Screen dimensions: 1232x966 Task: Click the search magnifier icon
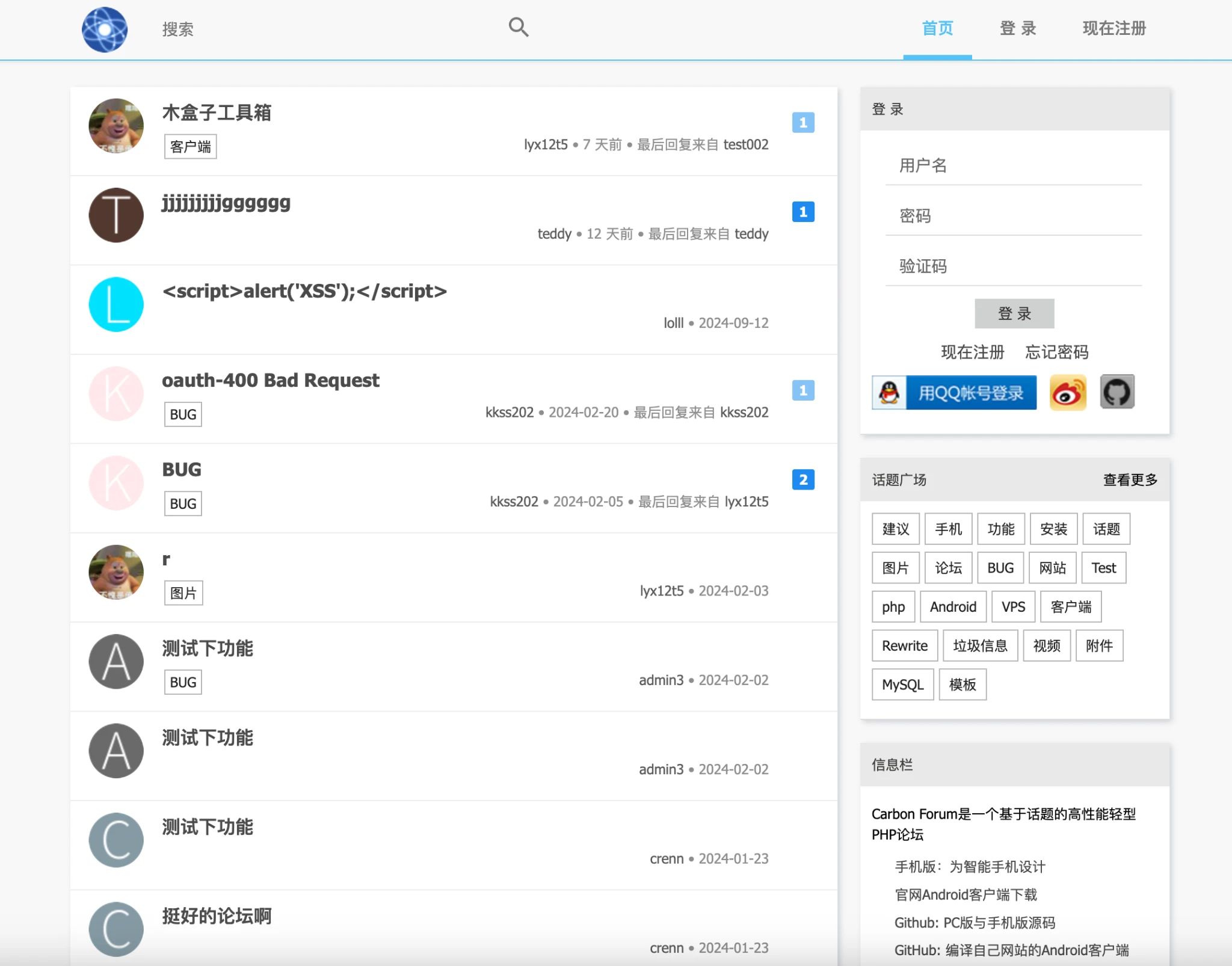click(518, 28)
